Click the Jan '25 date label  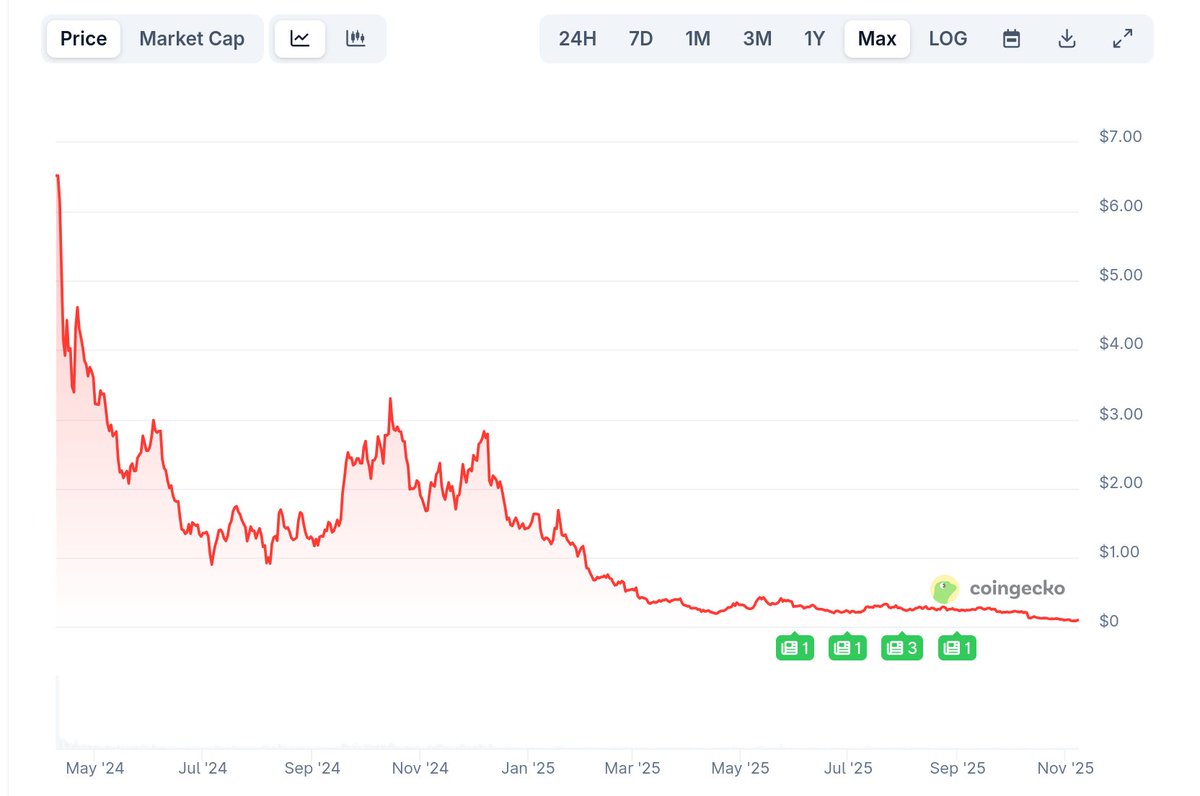click(528, 769)
